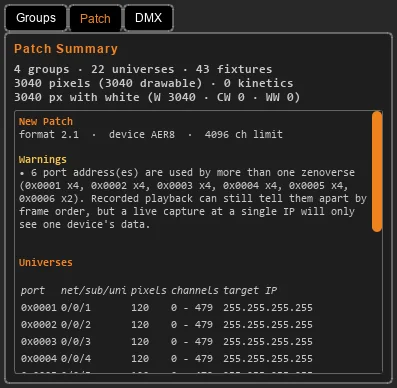Click the 'channels' column header
397x388 pixels.
tap(195, 290)
